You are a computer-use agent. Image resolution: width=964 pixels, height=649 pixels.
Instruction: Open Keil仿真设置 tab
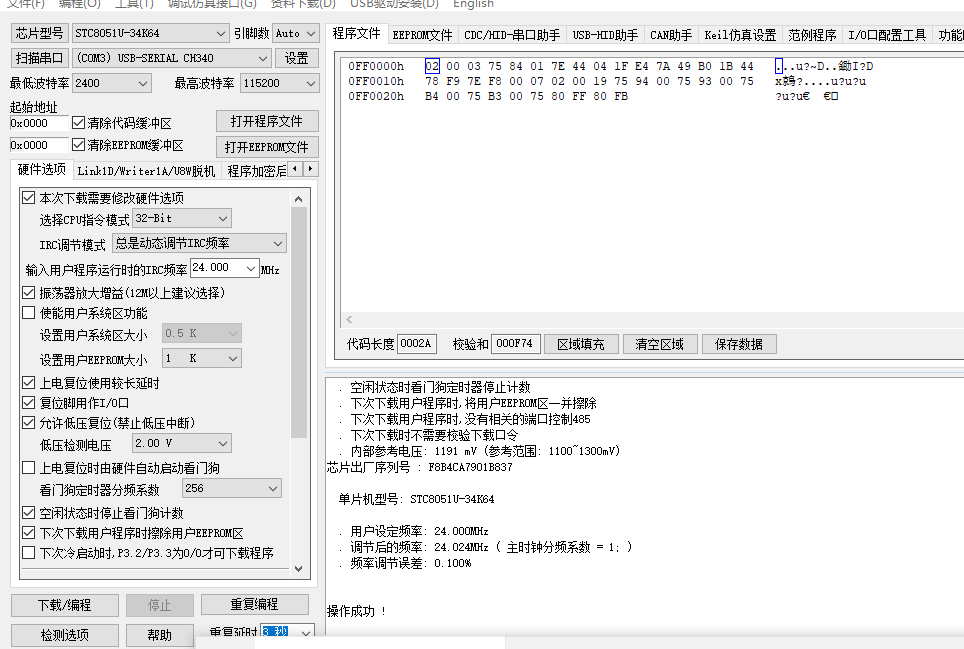click(x=740, y=35)
